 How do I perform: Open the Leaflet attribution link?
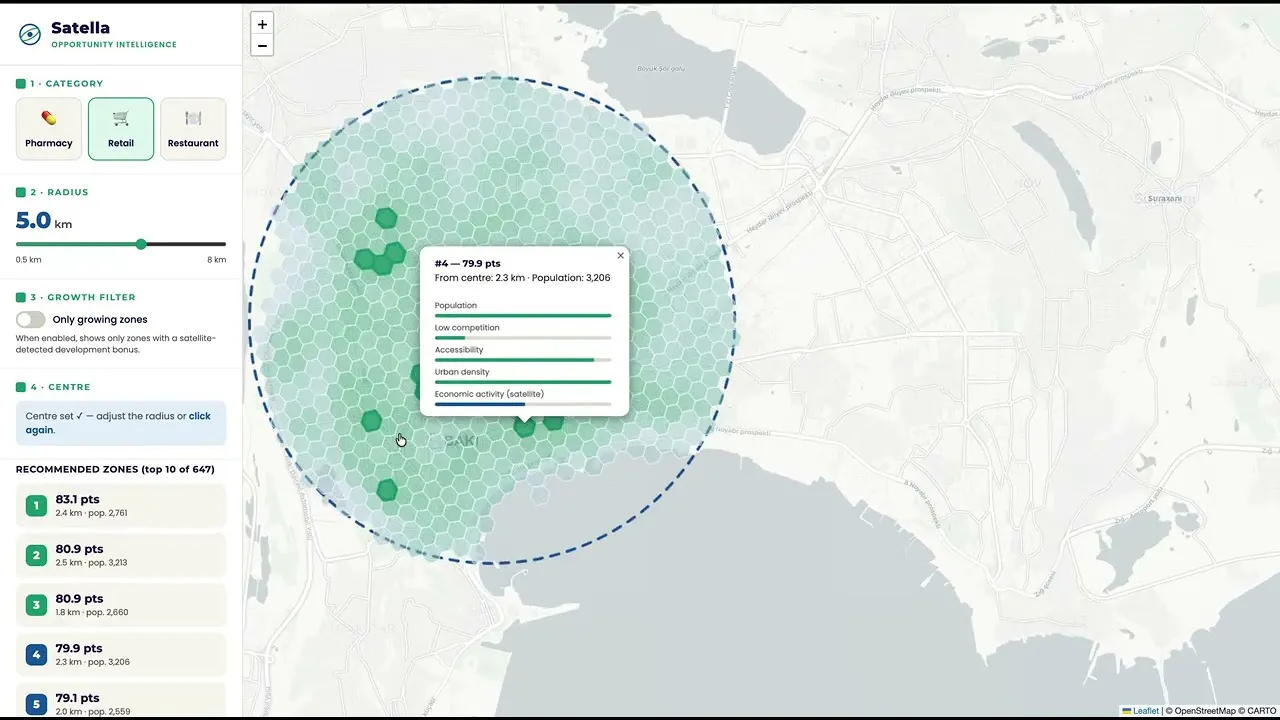coord(1140,711)
